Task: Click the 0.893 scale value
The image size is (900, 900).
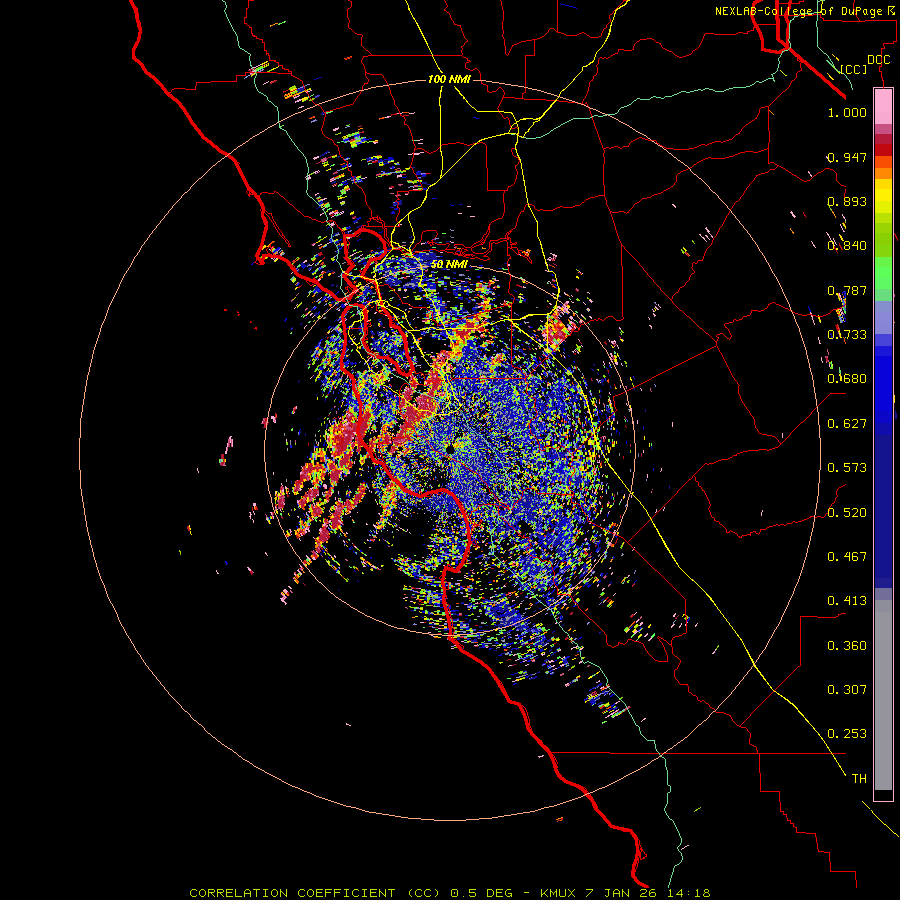Action: [847, 201]
